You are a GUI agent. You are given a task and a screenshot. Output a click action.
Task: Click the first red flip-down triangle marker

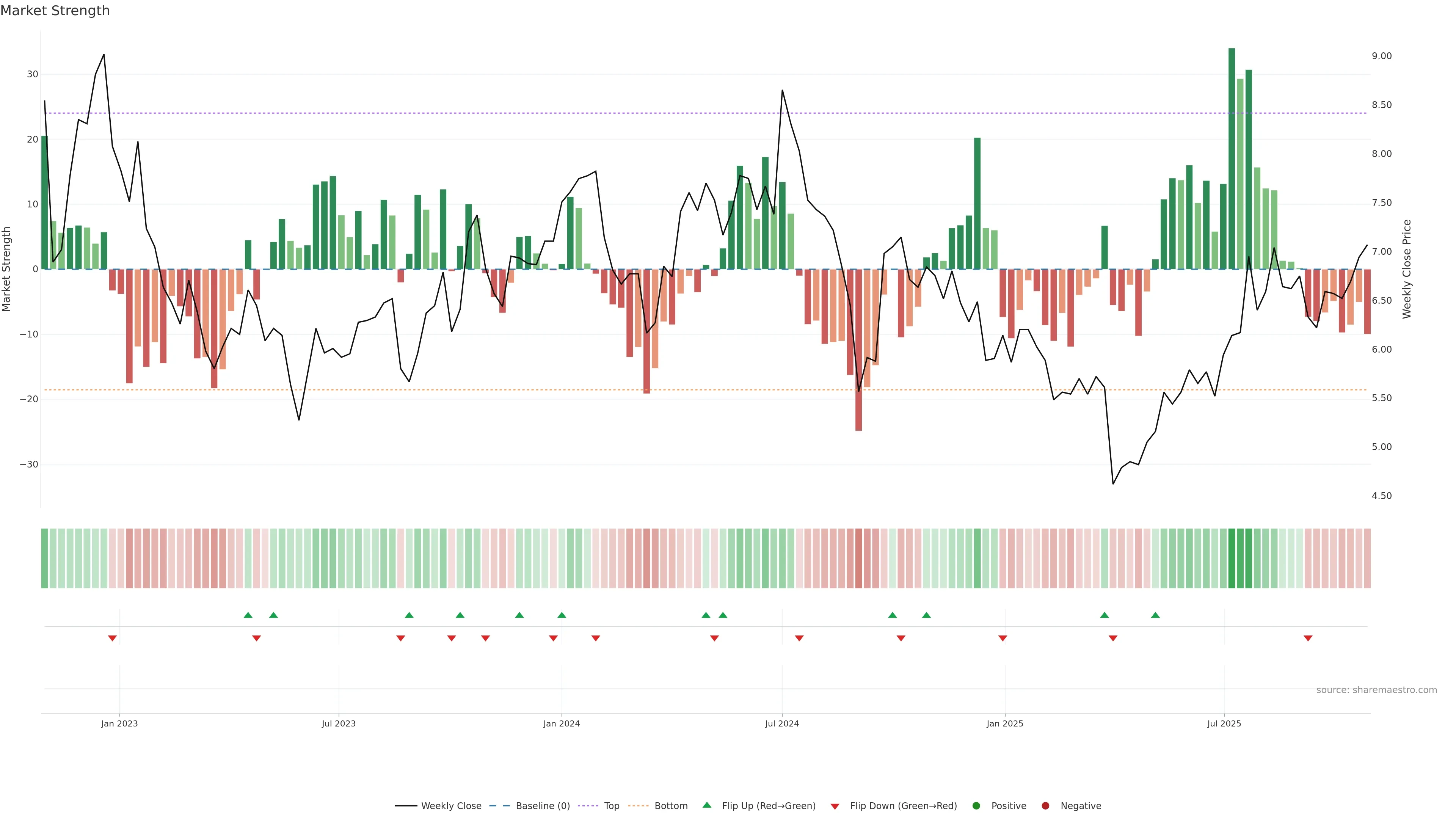point(113,638)
